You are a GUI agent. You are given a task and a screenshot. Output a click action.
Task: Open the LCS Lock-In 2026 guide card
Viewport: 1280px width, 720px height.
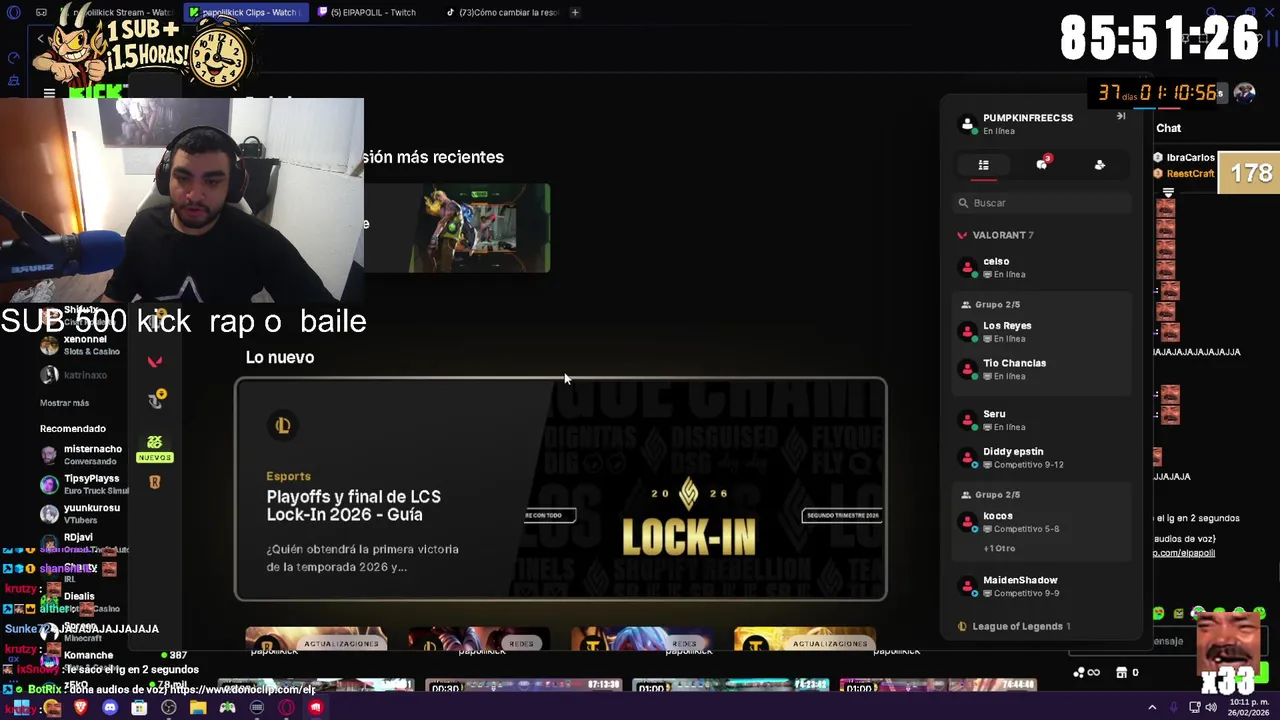click(x=560, y=489)
